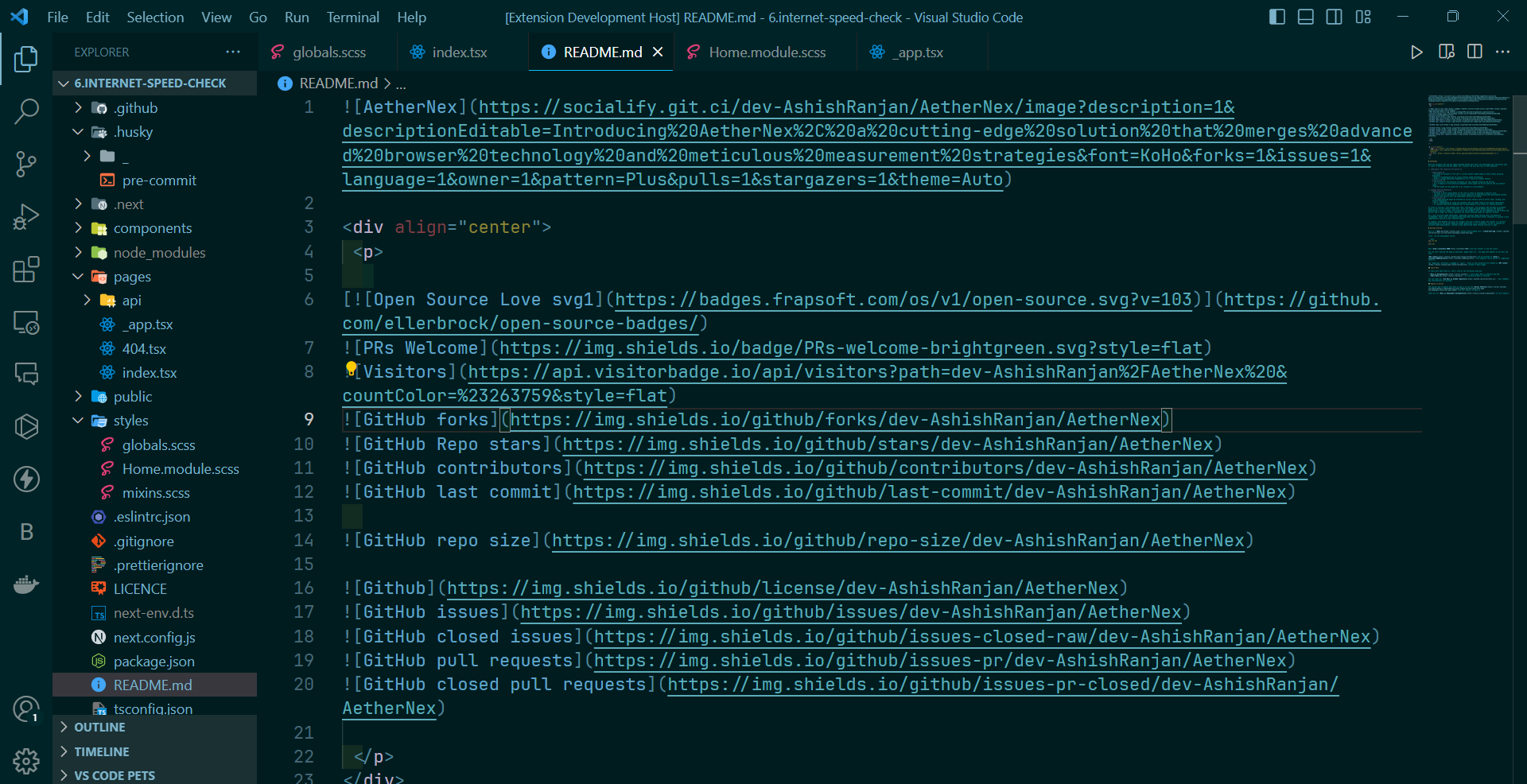Click the VS Code logo icon
This screenshot has height=784, width=1527.
click(19, 17)
